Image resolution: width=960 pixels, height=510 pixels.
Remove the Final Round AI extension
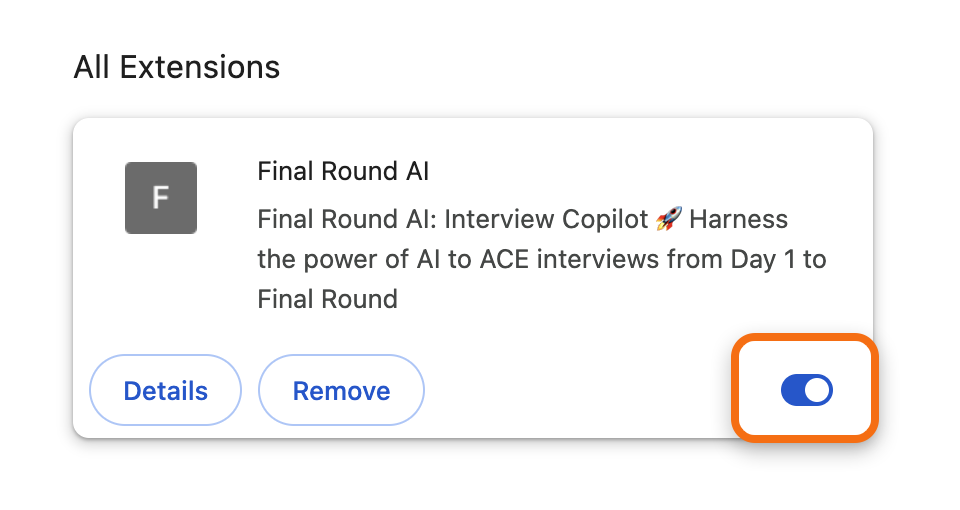[341, 390]
